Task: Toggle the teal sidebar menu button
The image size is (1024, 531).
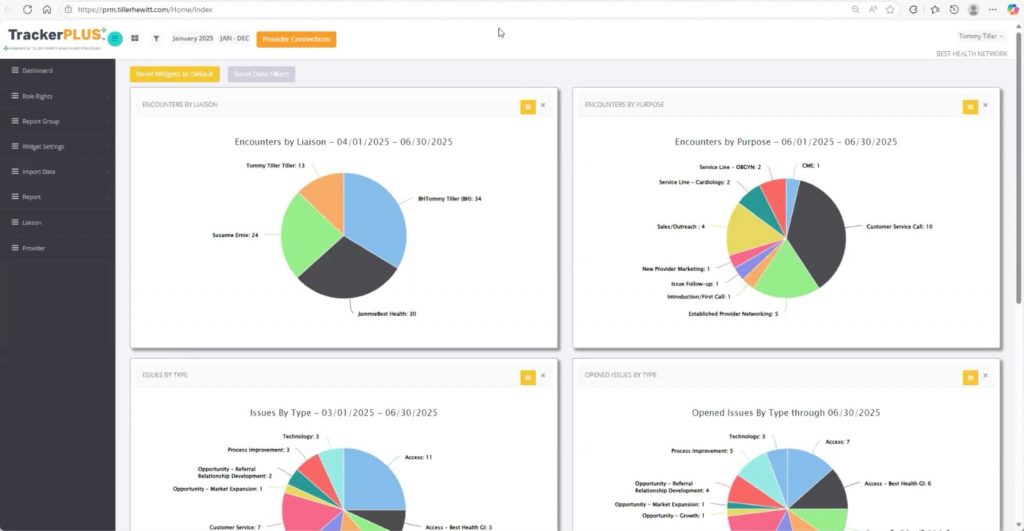Action: point(115,39)
